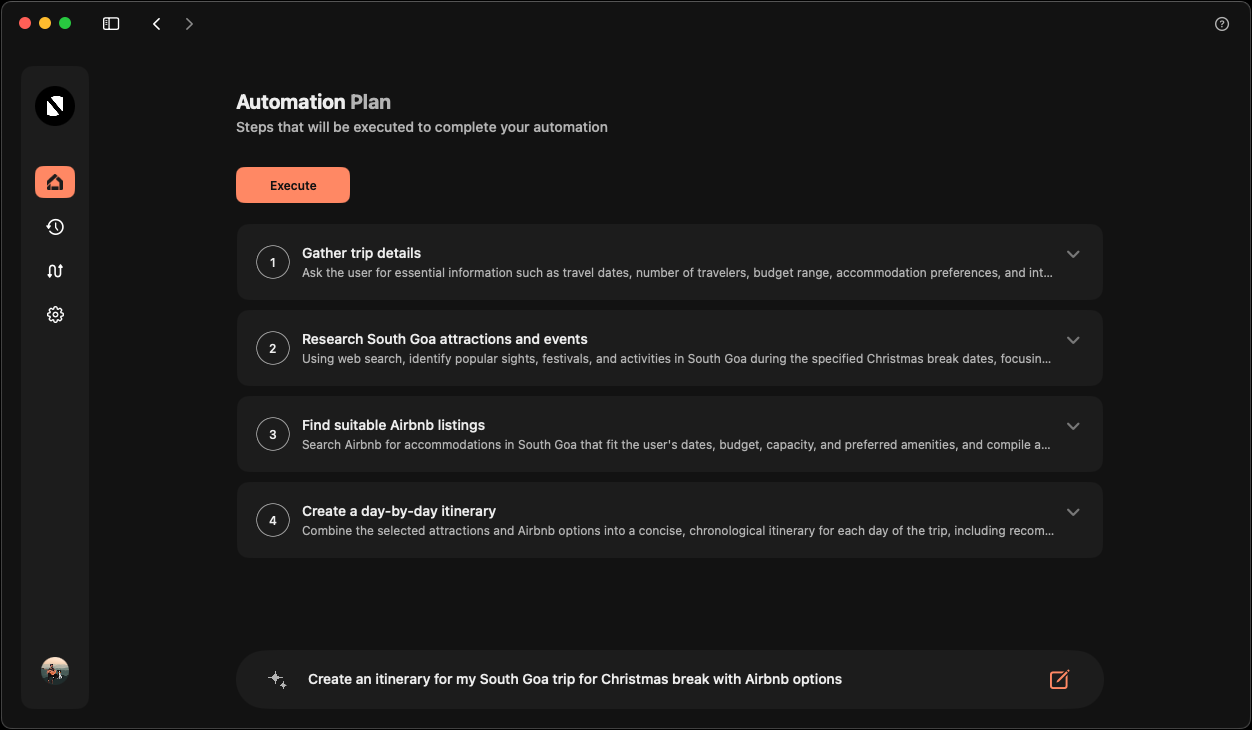The image size is (1252, 730).
Task: Click the user profile avatar
Action: pos(55,671)
